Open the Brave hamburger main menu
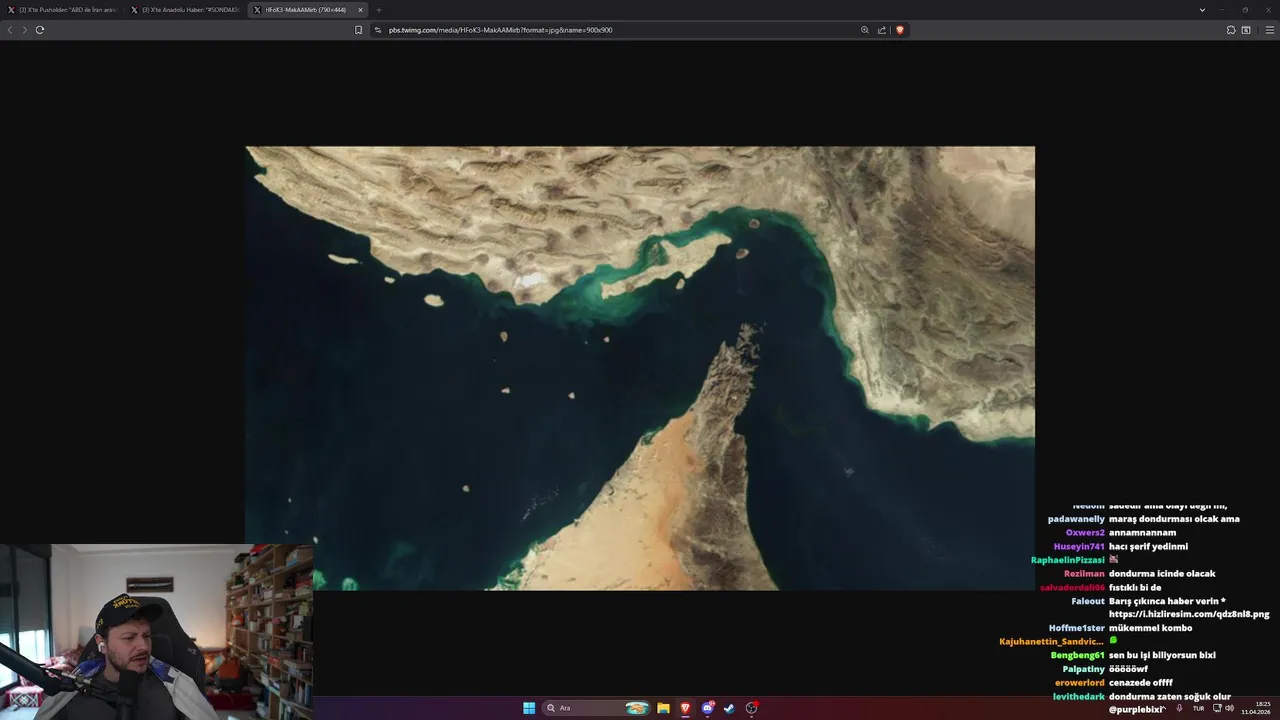 tap(1270, 30)
